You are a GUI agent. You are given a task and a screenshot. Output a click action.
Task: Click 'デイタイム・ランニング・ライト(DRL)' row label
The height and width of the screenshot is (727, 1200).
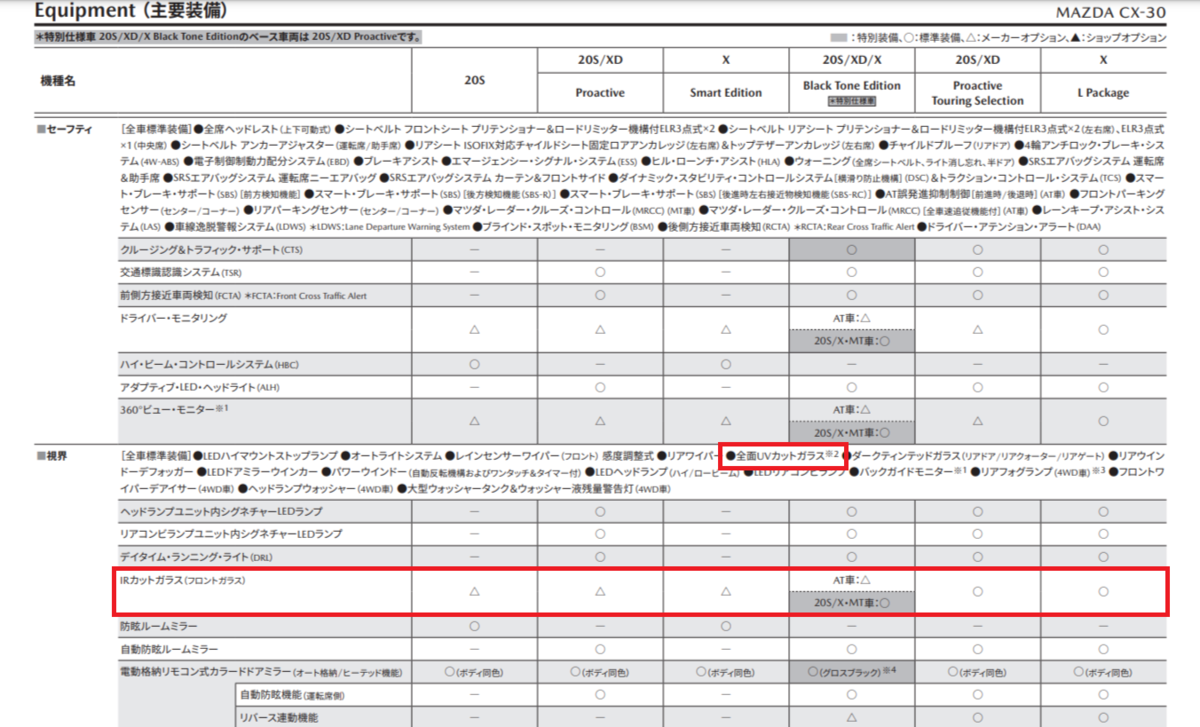(x=195, y=556)
